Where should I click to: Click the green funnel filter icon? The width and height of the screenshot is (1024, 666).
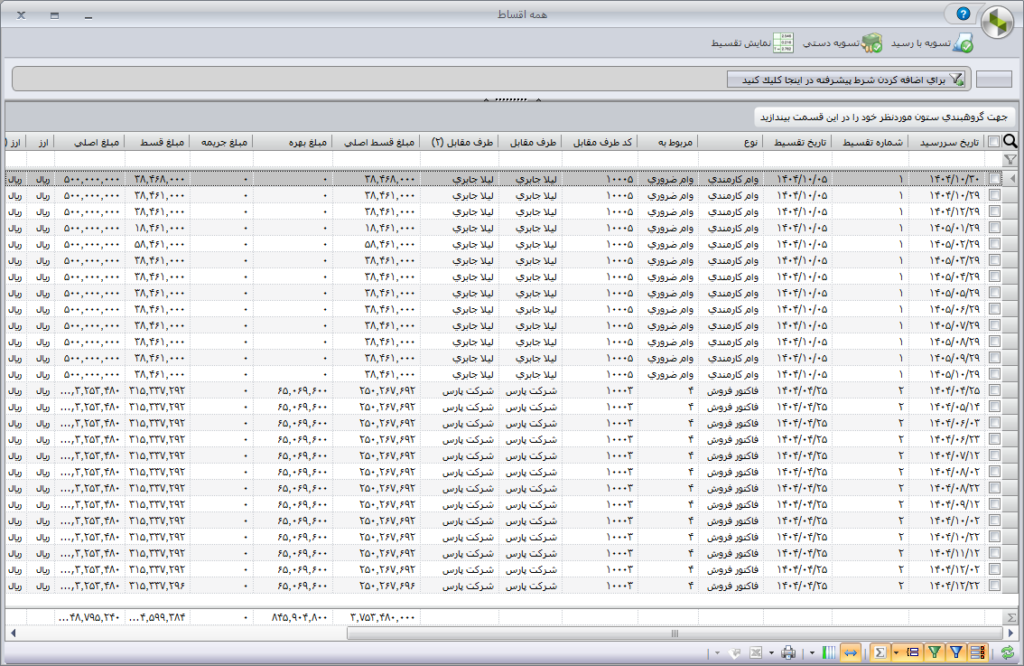pyautogui.click(x=935, y=653)
